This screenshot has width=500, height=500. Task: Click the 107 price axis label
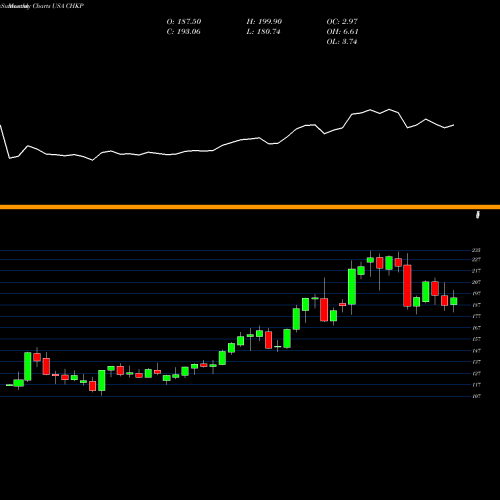tap(476, 396)
